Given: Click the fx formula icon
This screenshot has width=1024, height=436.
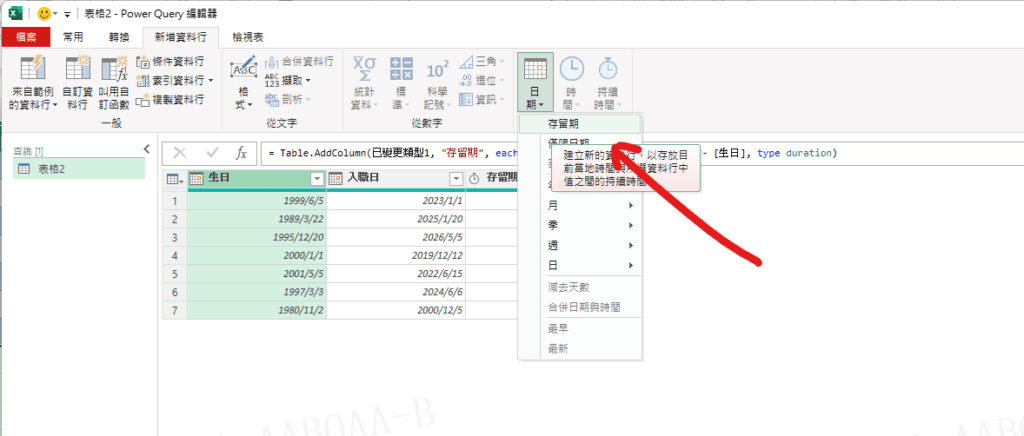Looking at the screenshot, I should click(241, 153).
